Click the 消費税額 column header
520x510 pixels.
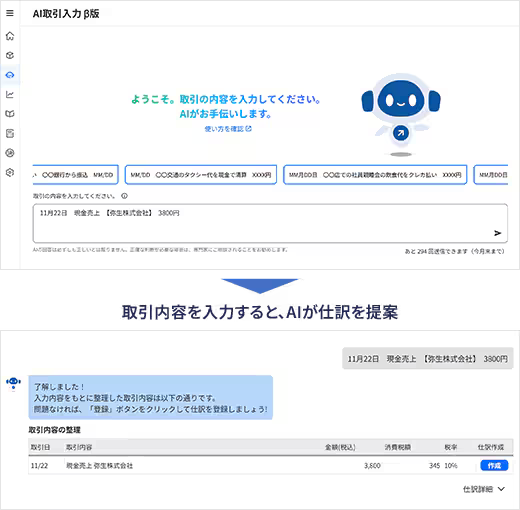[x=398, y=447]
